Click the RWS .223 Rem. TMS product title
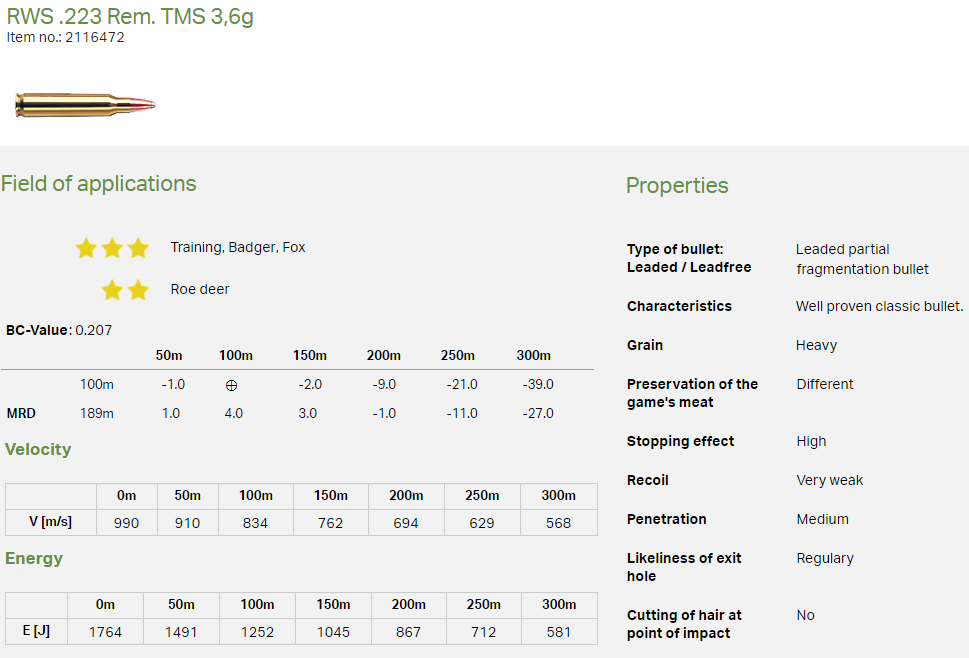 coord(130,17)
